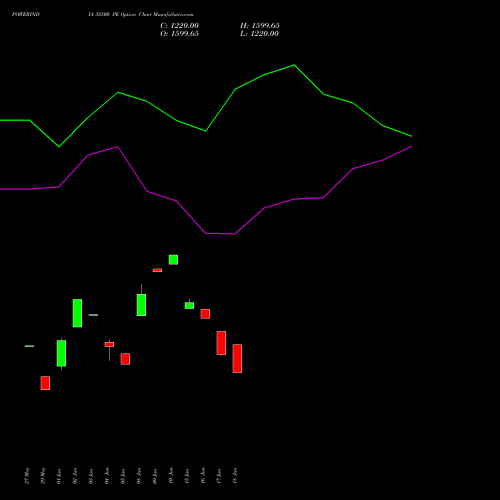Click the close value C: 1220.00
The height and width of the screenshot is (500, 500).
coord(179,26)
